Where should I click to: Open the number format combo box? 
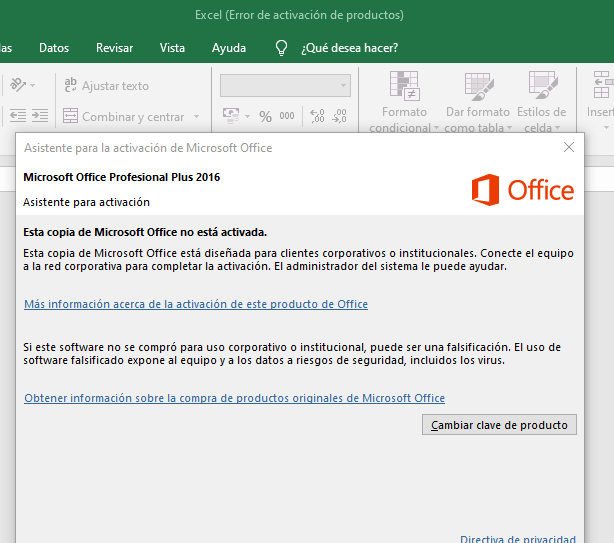(285, 85)
